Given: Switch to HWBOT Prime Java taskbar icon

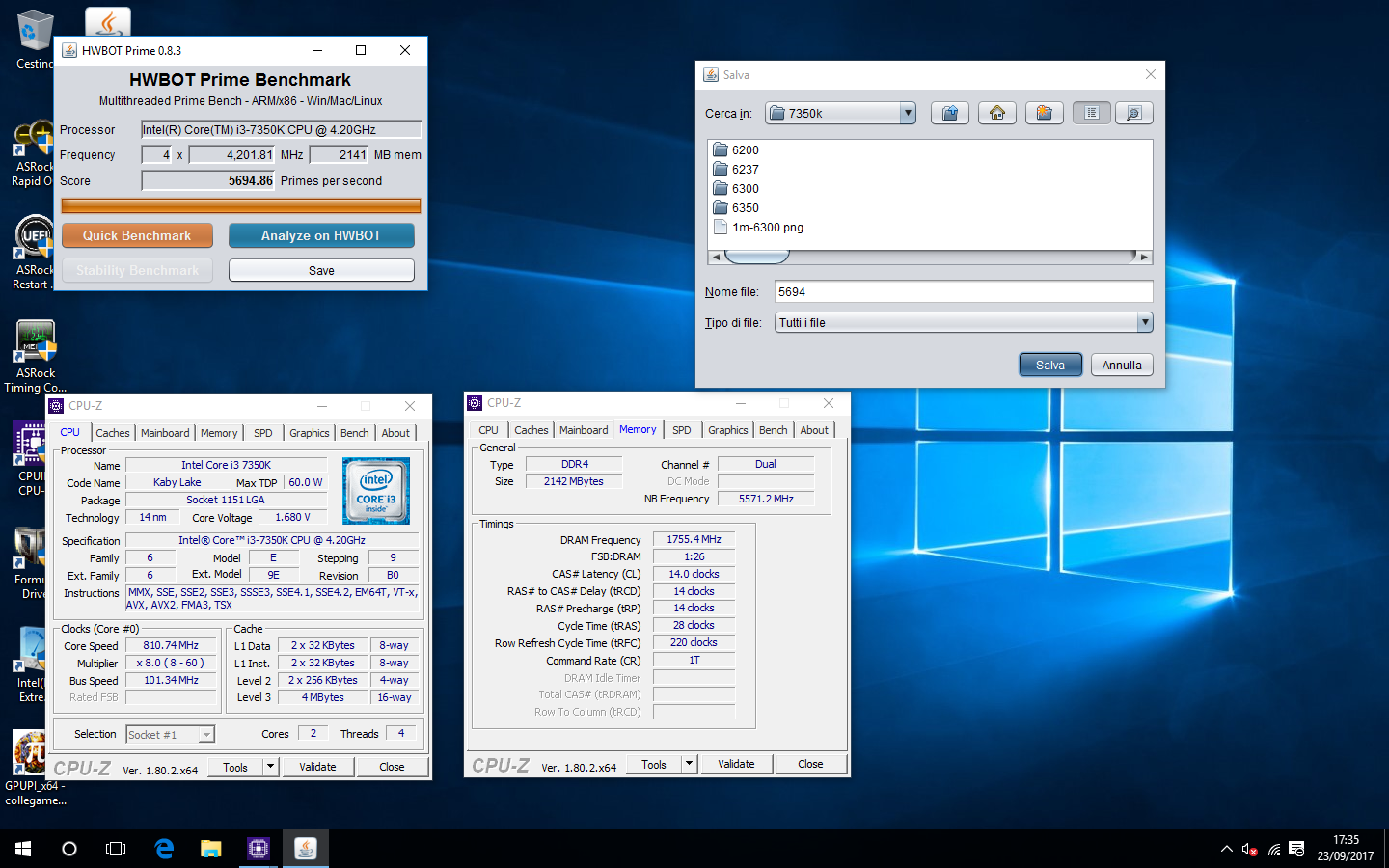Looking at the screenshot, I should pyautogui.click(x=306, y=849).
